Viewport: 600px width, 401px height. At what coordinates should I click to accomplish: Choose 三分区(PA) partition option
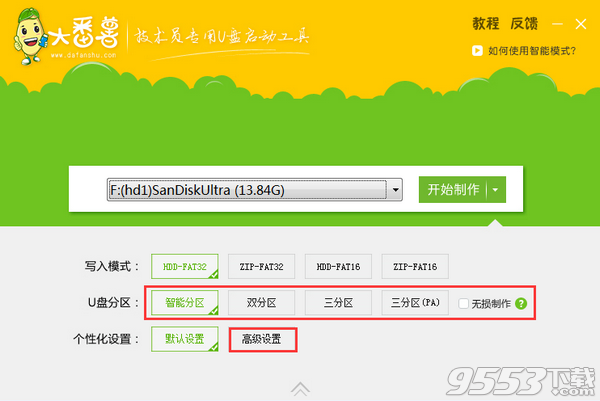coord(415,303)
